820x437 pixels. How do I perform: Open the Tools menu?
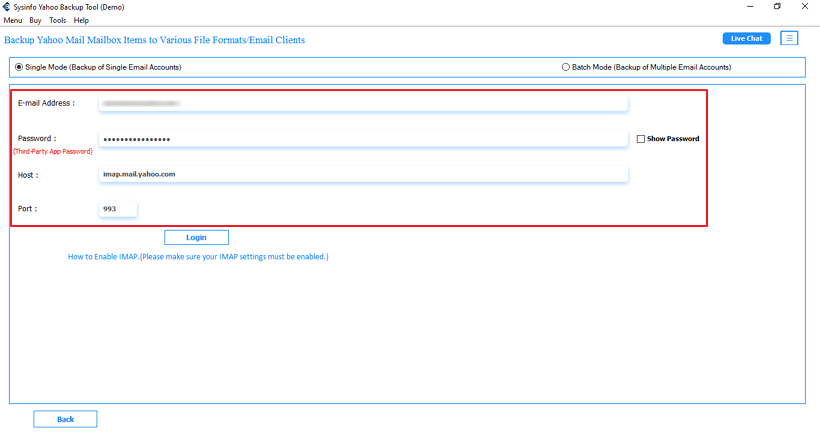58,20
